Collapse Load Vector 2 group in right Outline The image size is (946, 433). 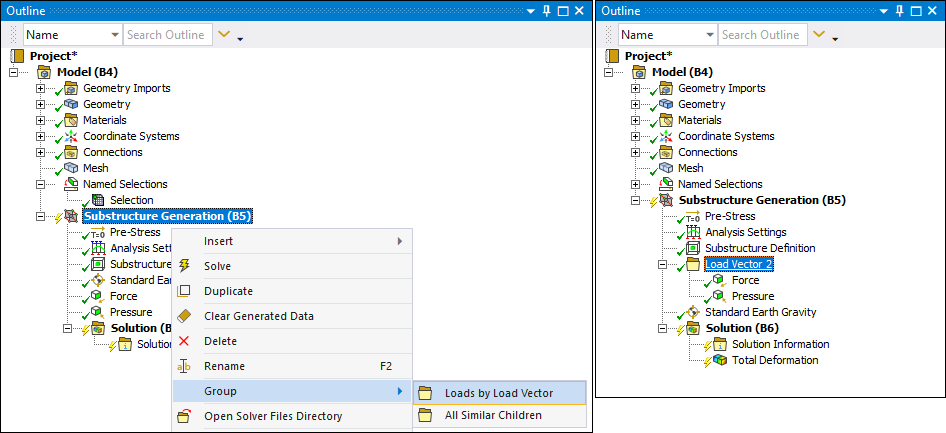tap(662, 264)
